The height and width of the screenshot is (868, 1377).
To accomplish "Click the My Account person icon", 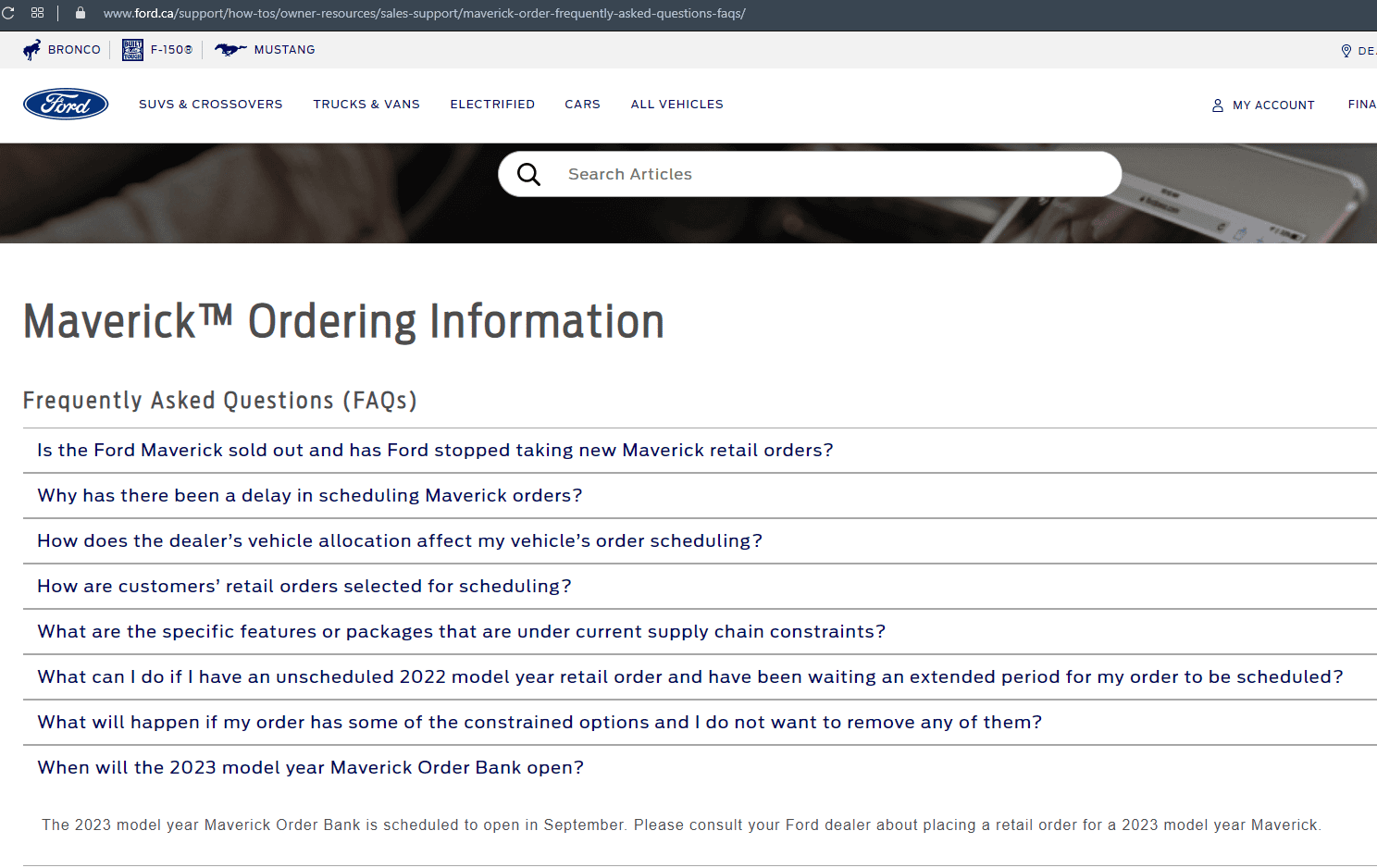I will pyautogui.click(x=1218, y=105).
